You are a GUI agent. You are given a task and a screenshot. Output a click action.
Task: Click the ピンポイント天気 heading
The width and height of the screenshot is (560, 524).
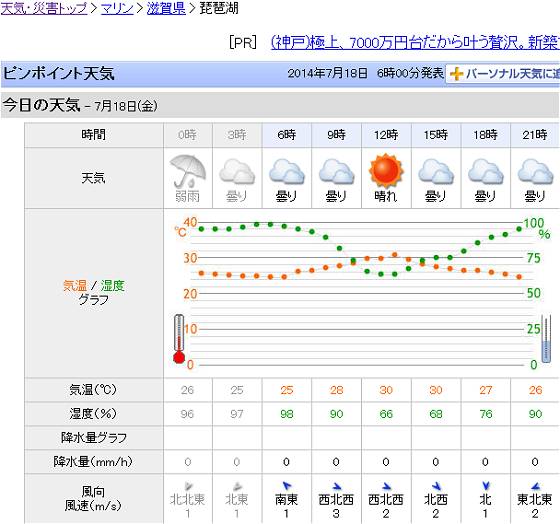pos(59,74)
